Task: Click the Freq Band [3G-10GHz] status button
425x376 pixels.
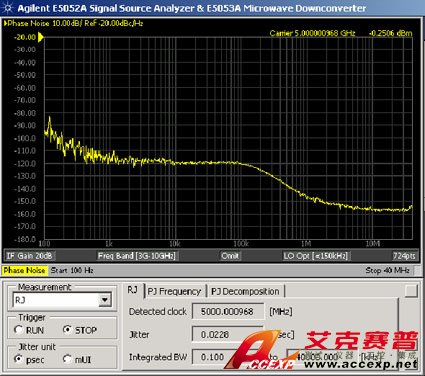Action: pyautogui.click(x=136, y=256)
